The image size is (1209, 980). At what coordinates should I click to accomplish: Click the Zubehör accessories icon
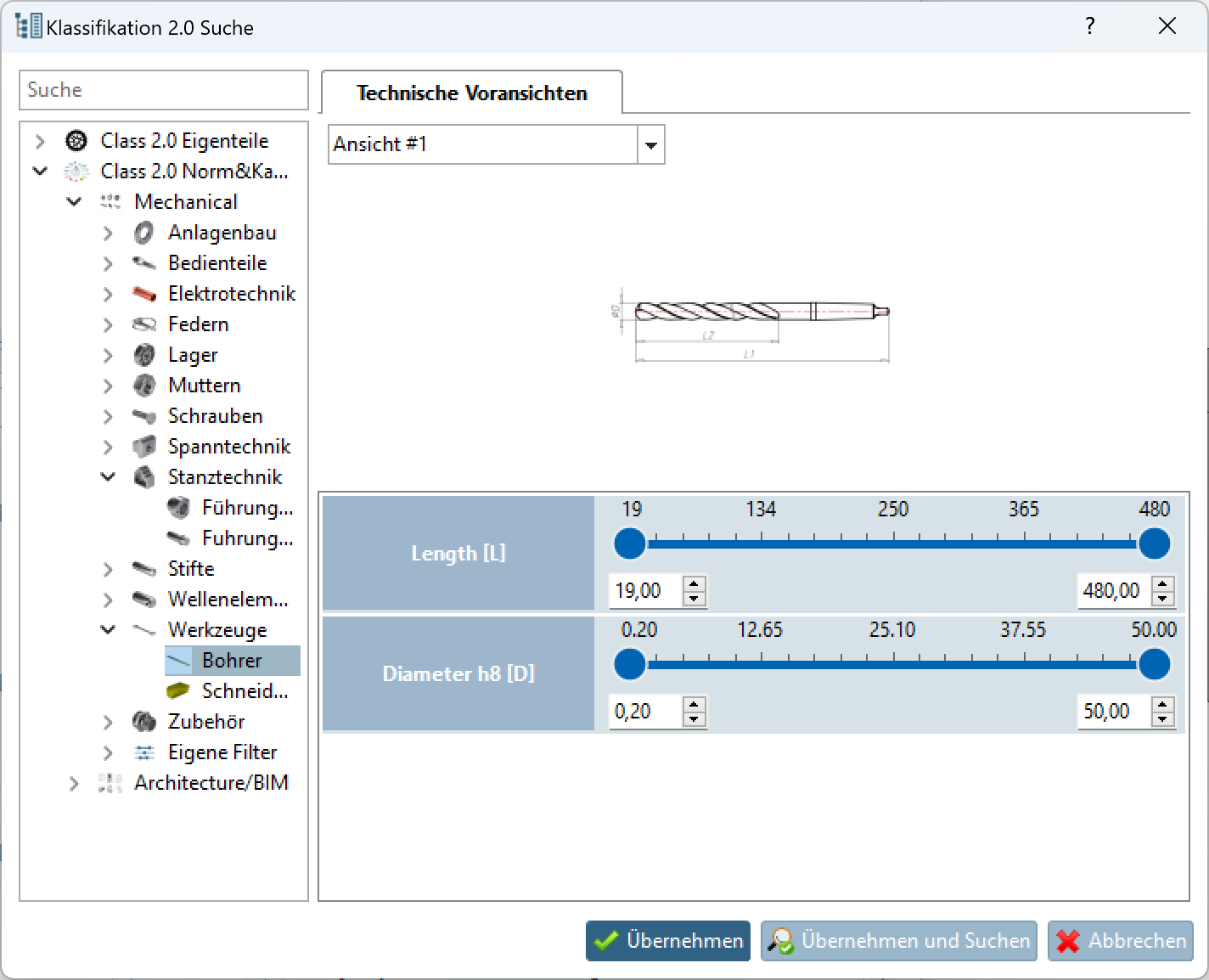(x=144, y=721)
